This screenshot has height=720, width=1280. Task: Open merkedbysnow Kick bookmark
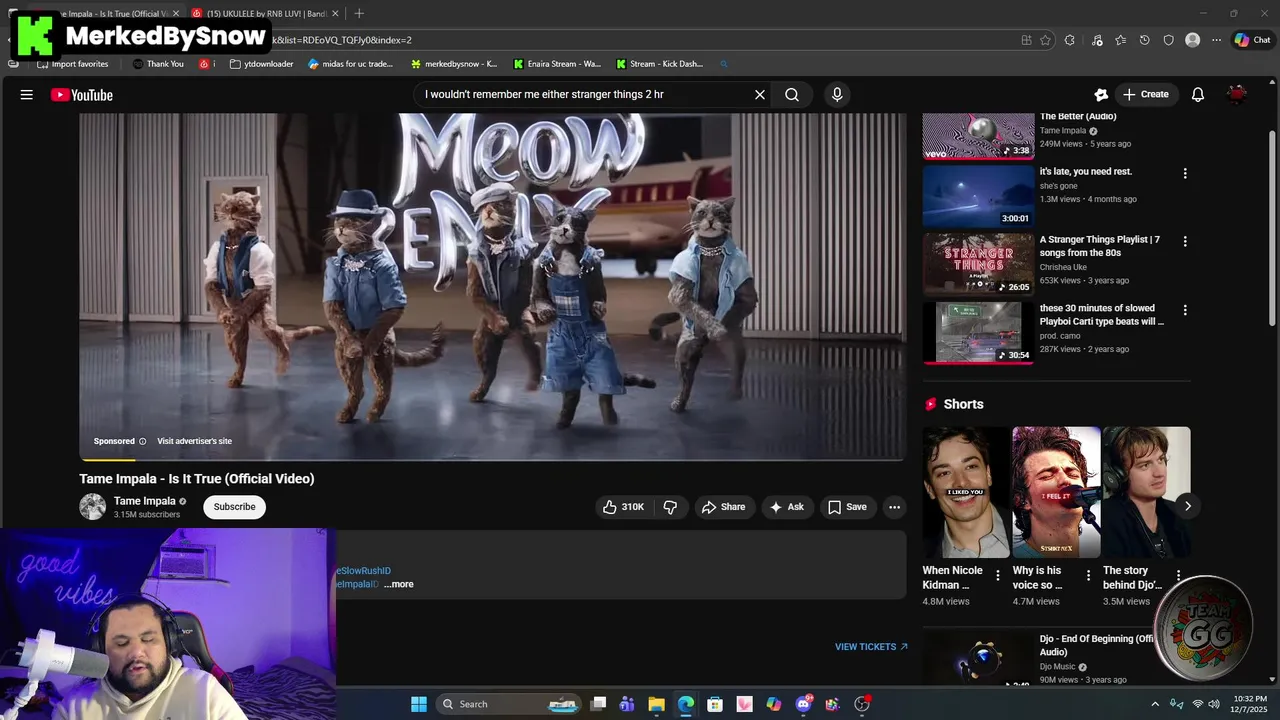[454, 64]
